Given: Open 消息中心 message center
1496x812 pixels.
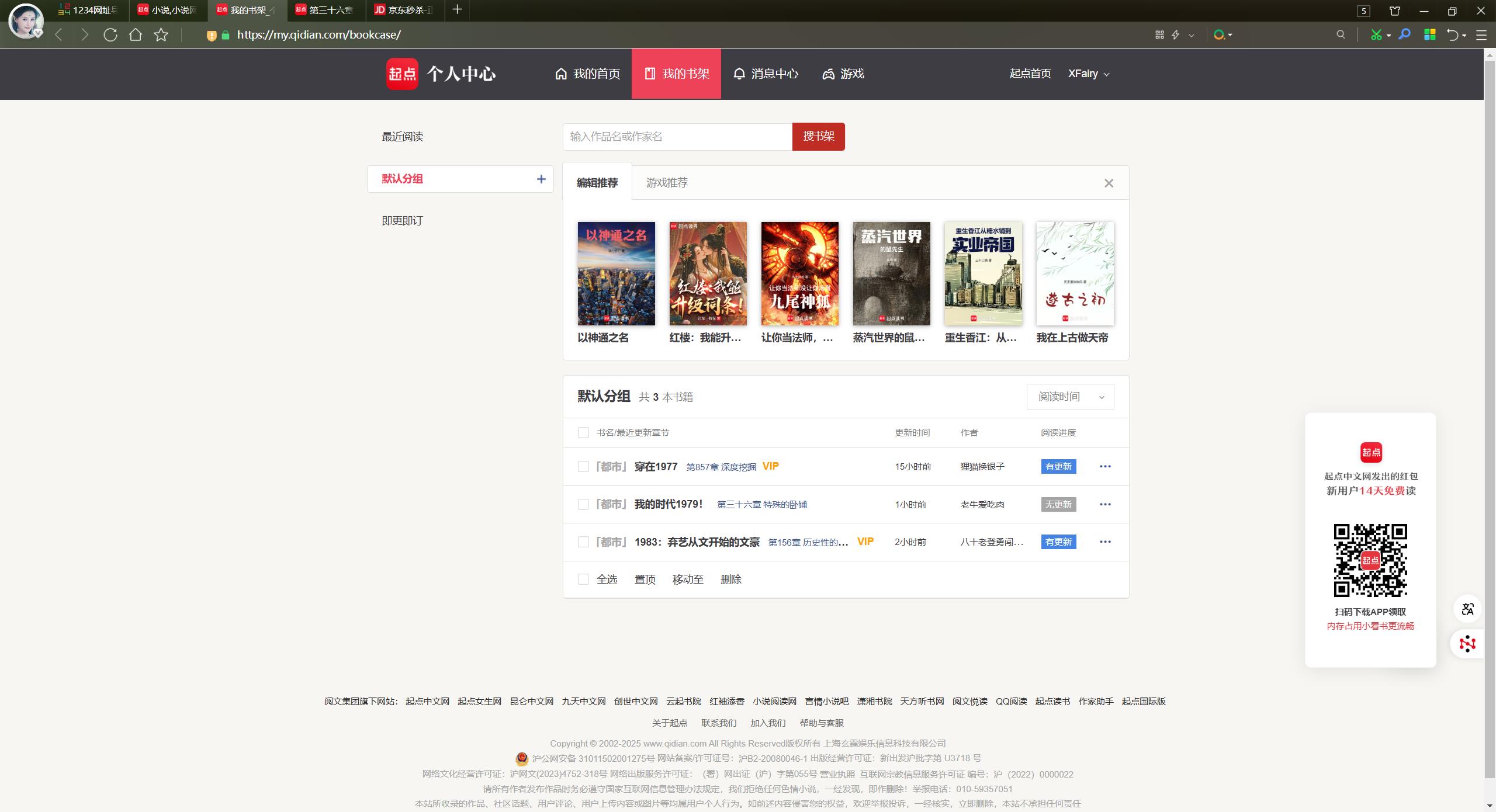Looking at the screenshot, I should (766, 74).
